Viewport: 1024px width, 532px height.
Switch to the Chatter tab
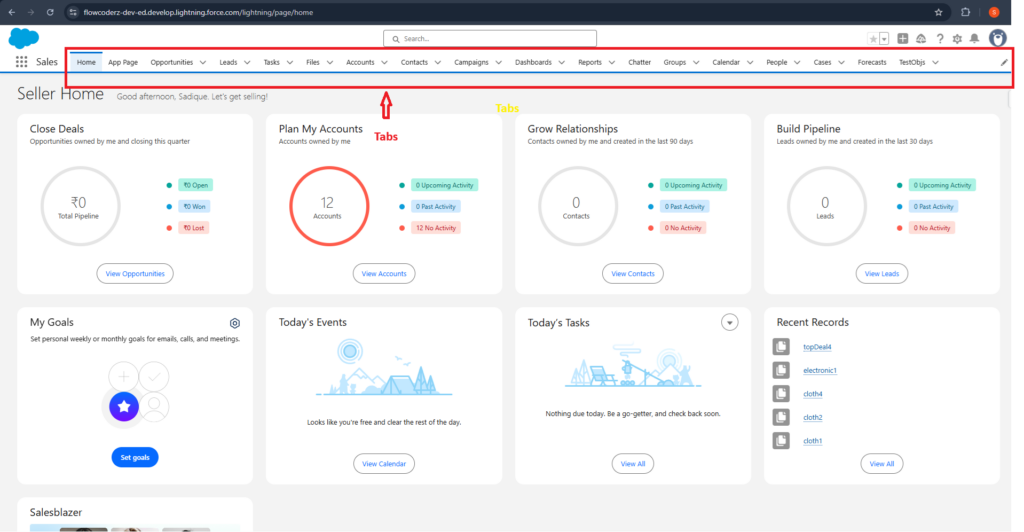coord(639,62)
